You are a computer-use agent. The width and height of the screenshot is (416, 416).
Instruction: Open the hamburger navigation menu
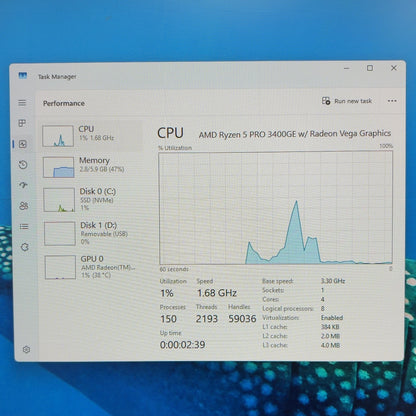(22, 103)
